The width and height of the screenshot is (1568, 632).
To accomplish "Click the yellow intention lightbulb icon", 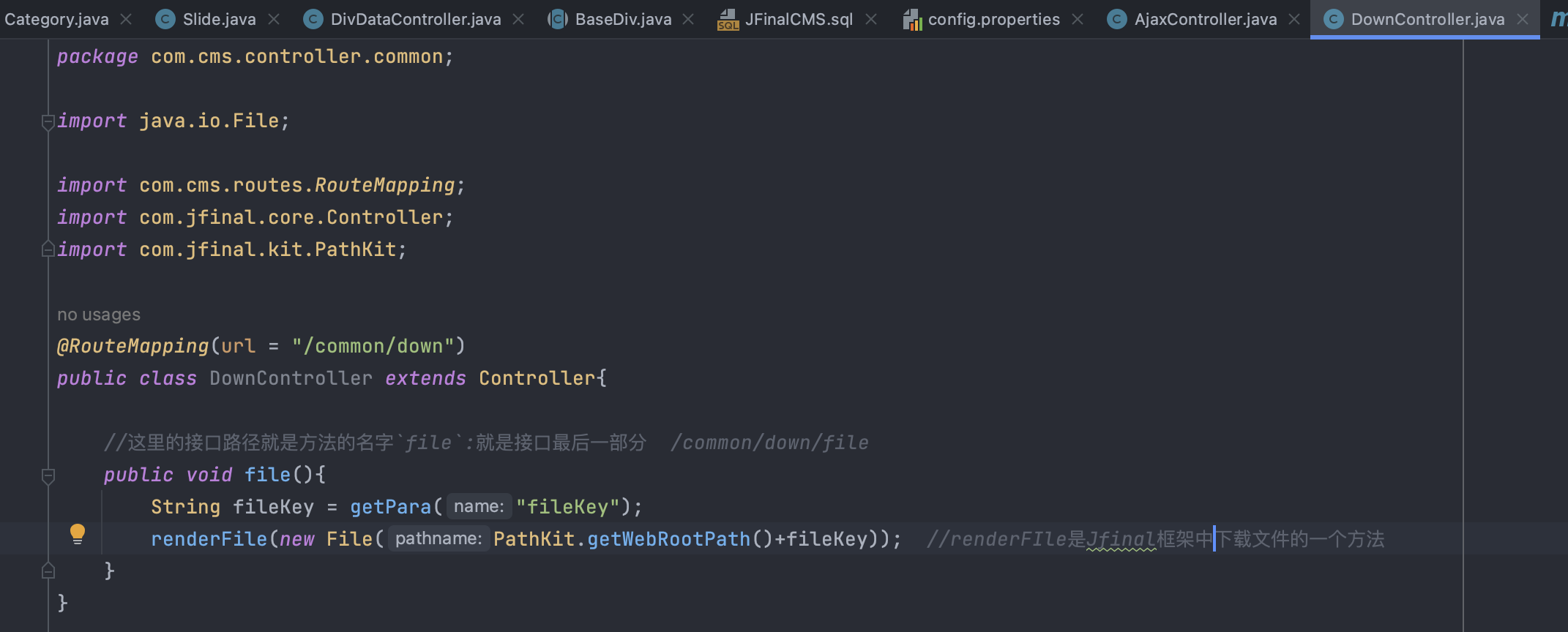I will (x=77, y=534).
